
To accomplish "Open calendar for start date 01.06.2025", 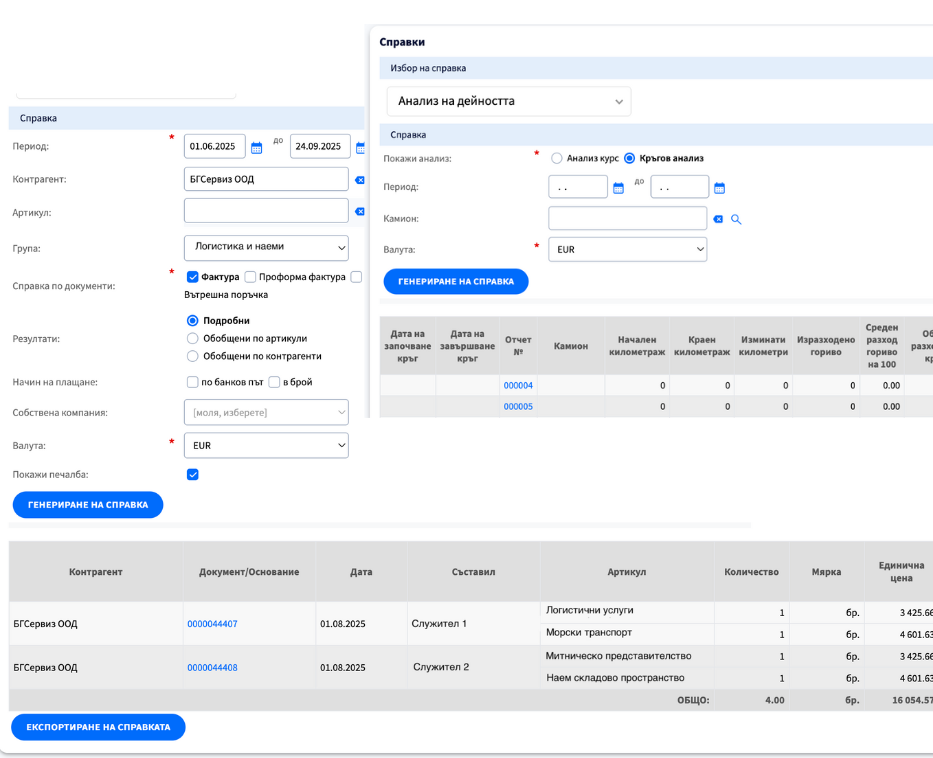I will 256,147.
